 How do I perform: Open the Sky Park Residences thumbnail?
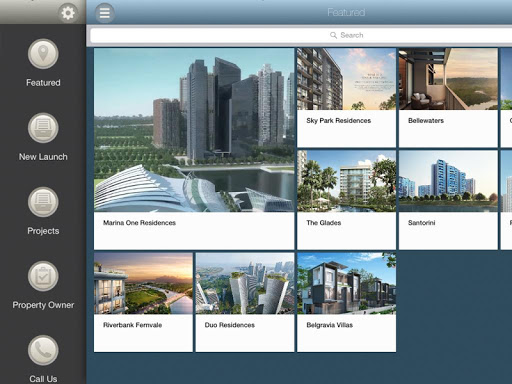(346, 79)
